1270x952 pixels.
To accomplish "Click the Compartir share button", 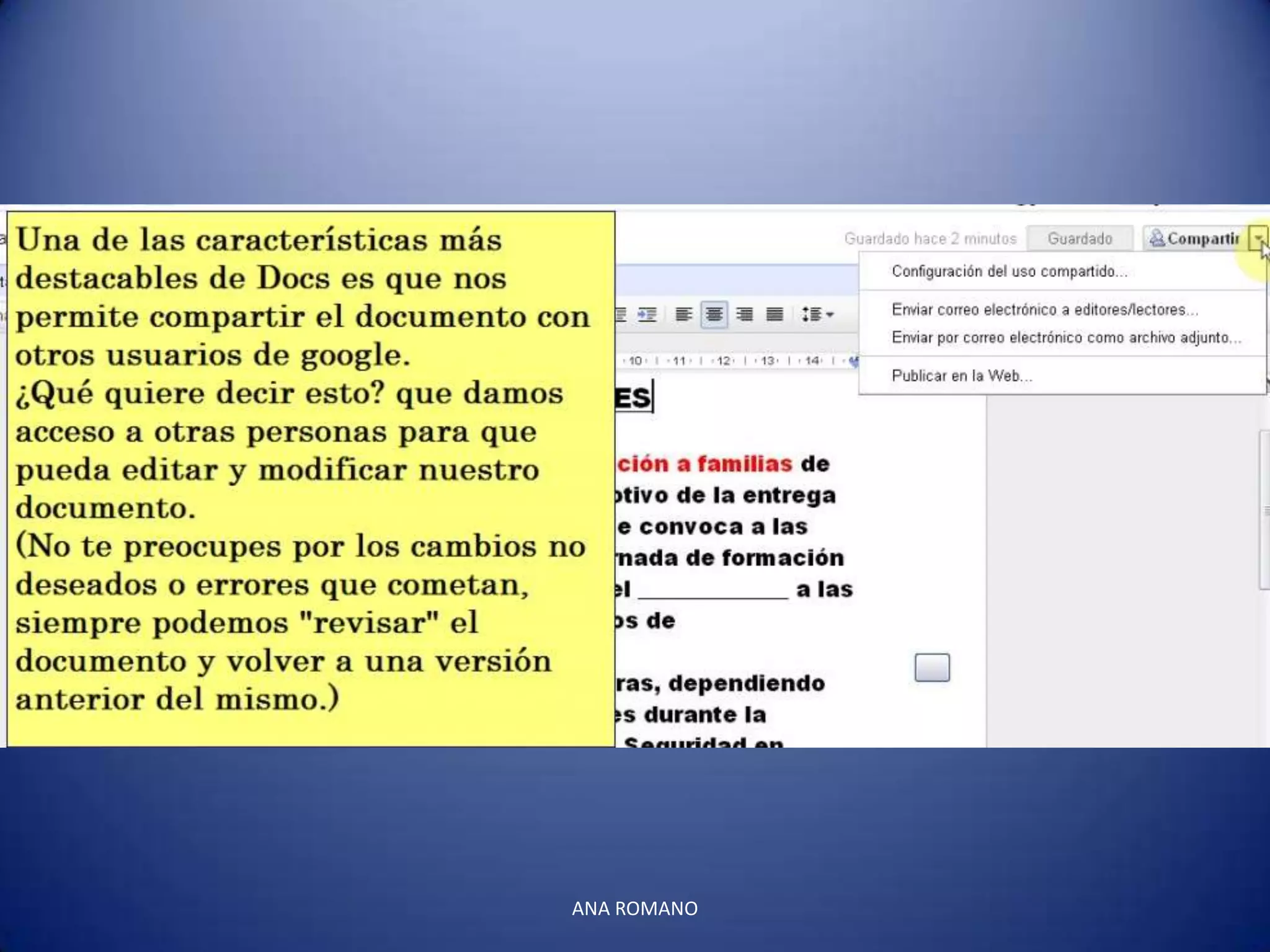I will point(1194,239).
